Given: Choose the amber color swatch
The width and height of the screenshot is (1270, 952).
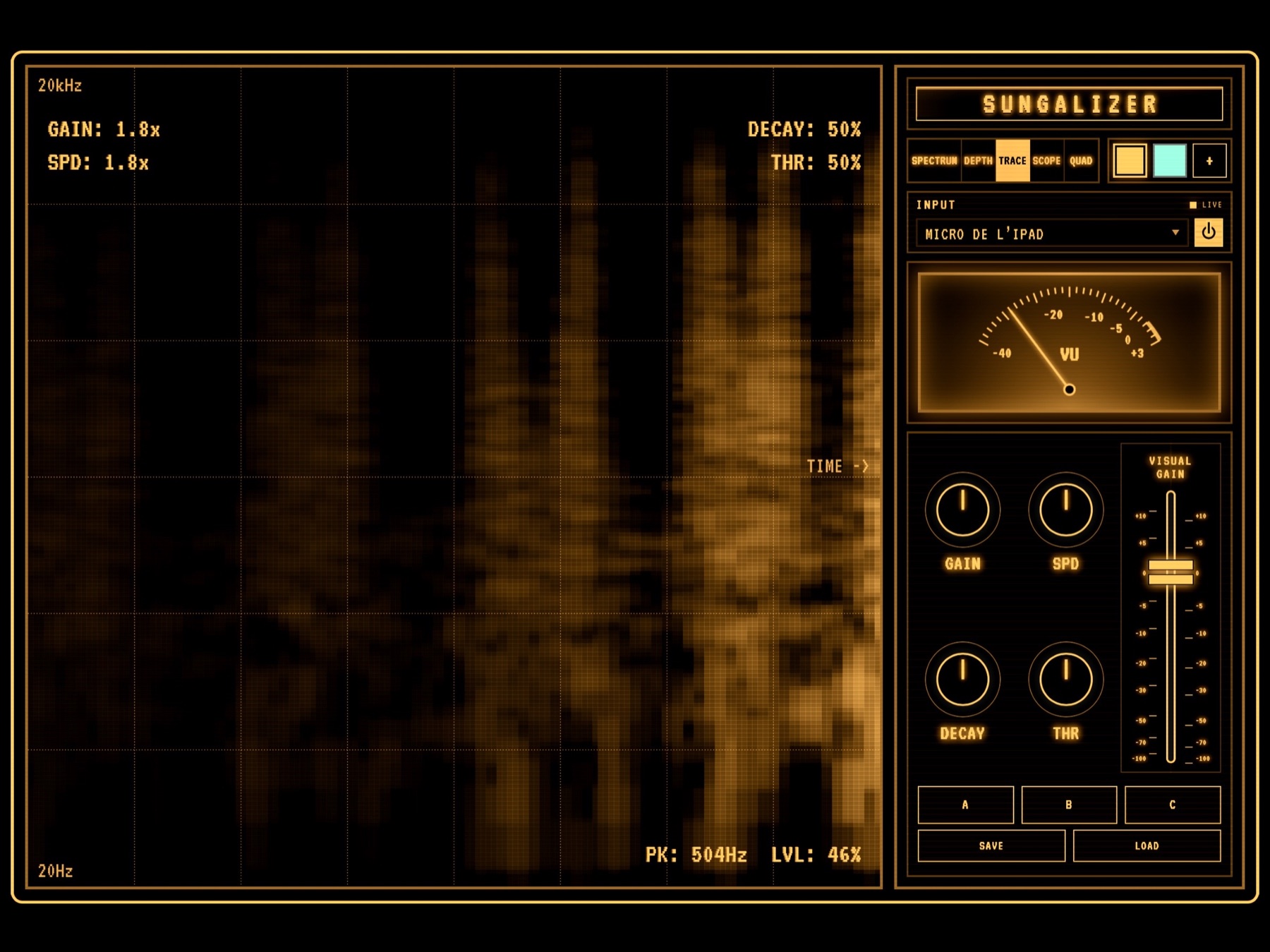Looking at the screenshot, I should pyautogui.click(x=1130, y=161).
